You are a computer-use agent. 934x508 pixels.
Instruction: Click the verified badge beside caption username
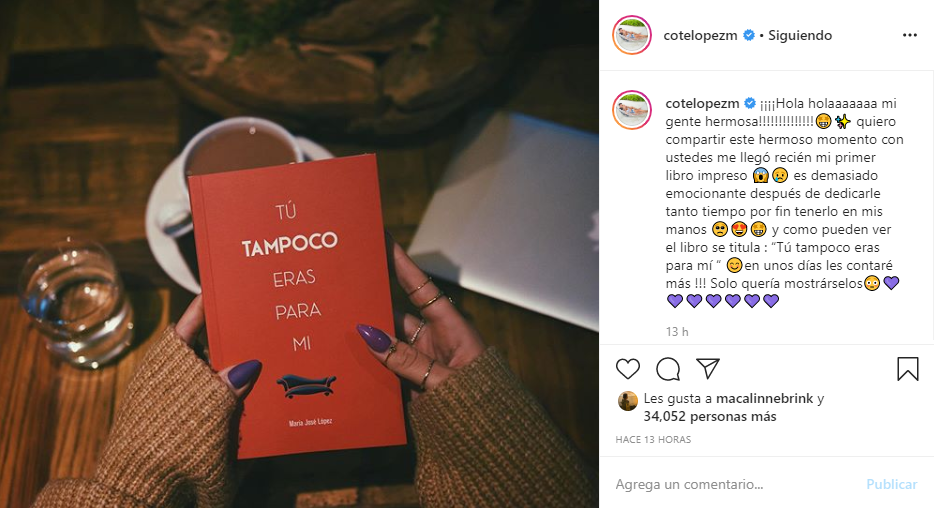click(x=750, y=103)
